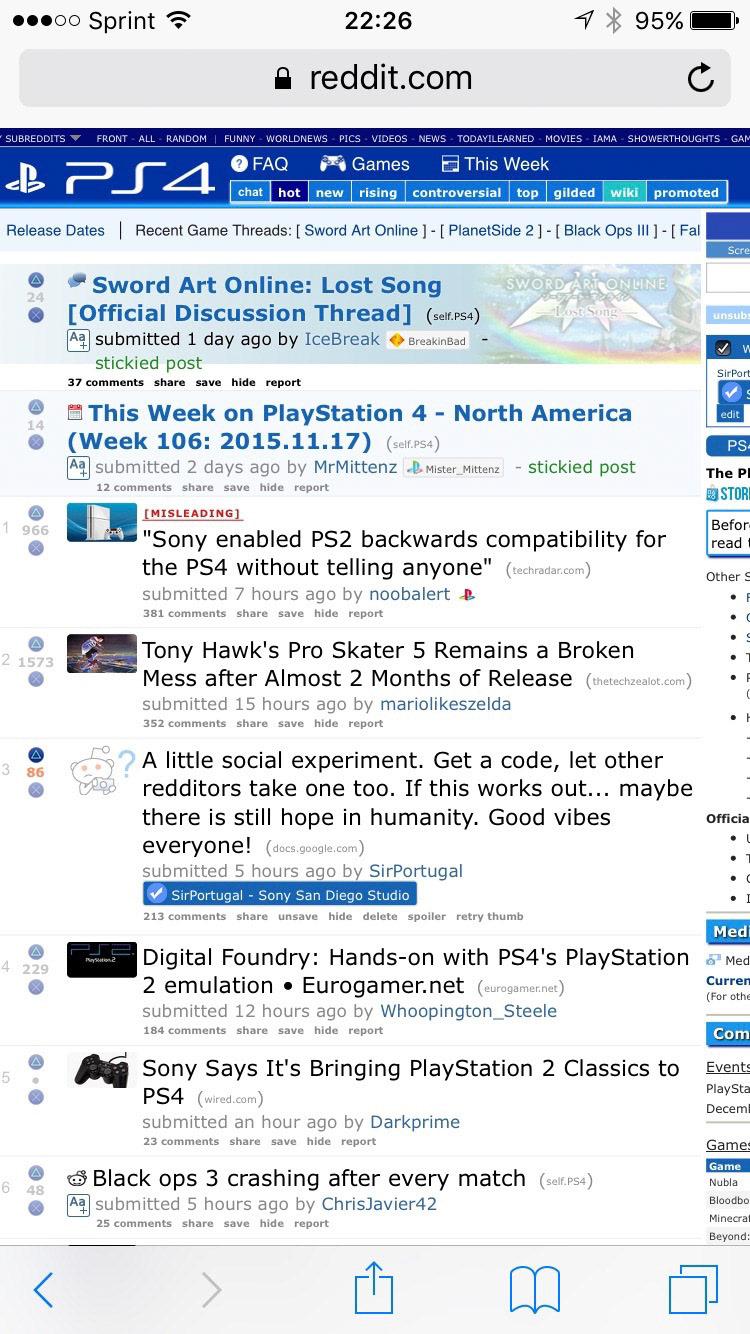This screenshot has width=750, height=1334.
Task: Switch to the rising tab
Action: (378, 192)
